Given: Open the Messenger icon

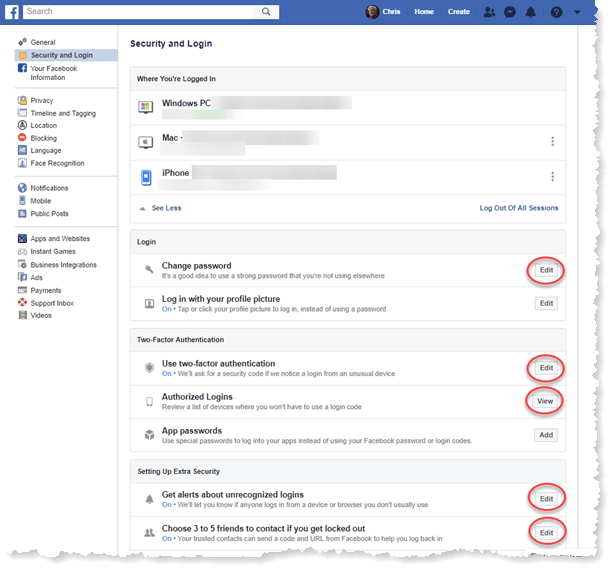Looking at the screenshot, I should point(510,12).
